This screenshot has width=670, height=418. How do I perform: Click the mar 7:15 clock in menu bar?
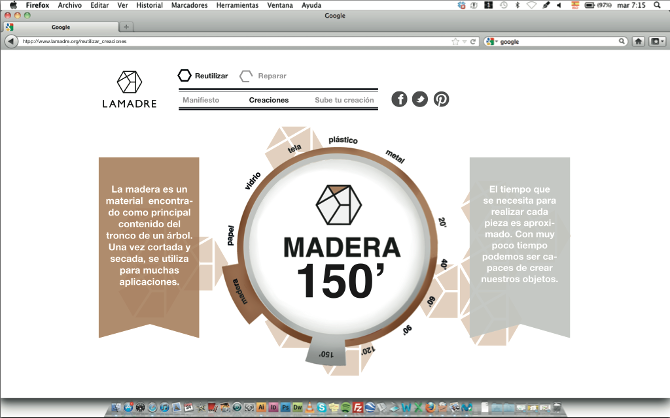tap(632, 5)
